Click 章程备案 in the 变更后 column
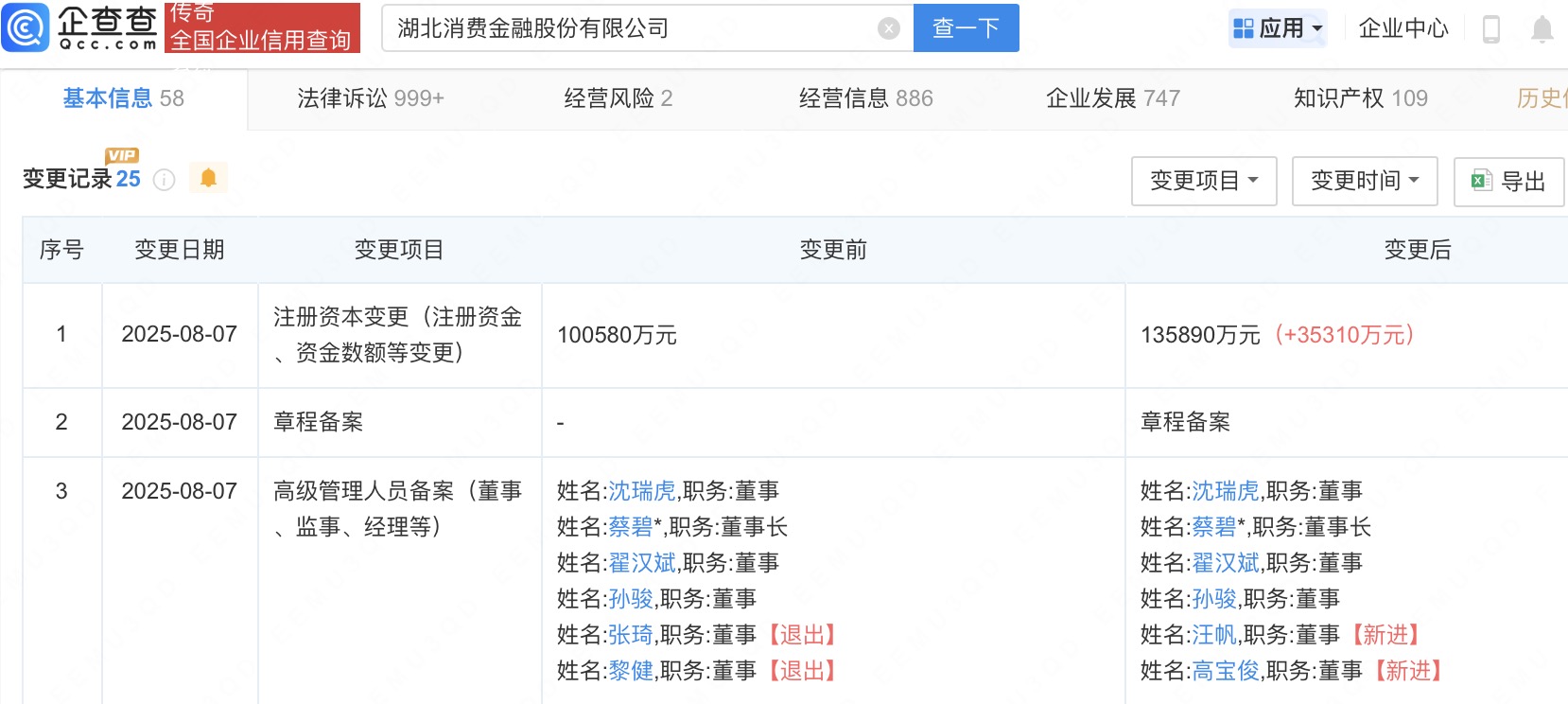The height and width of the screenshot is (704, 1568). pyautogui.click(x=1186, y=422)
